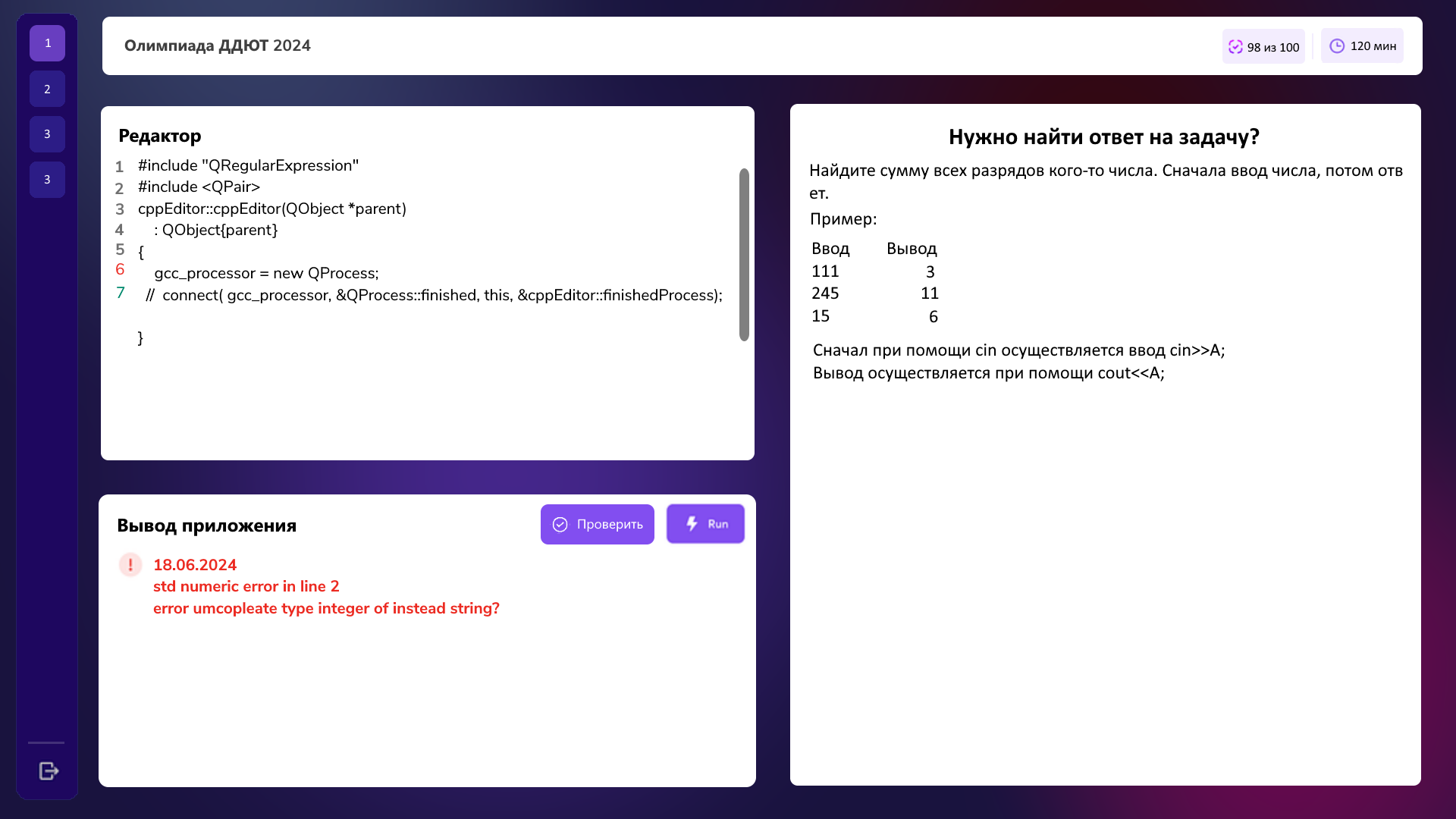Click the logout icon in the sidebar

point(49,770)
